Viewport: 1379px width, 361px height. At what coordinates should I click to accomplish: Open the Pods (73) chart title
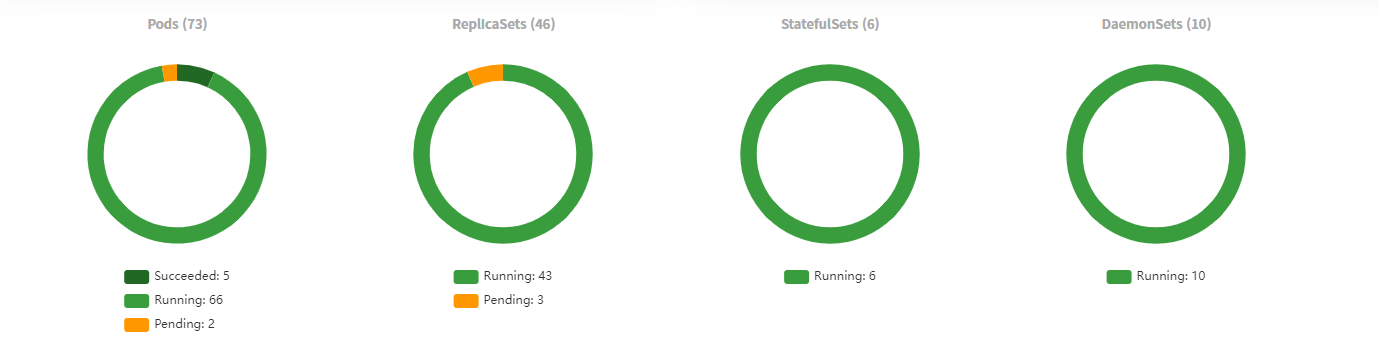[x=178, y=24]
